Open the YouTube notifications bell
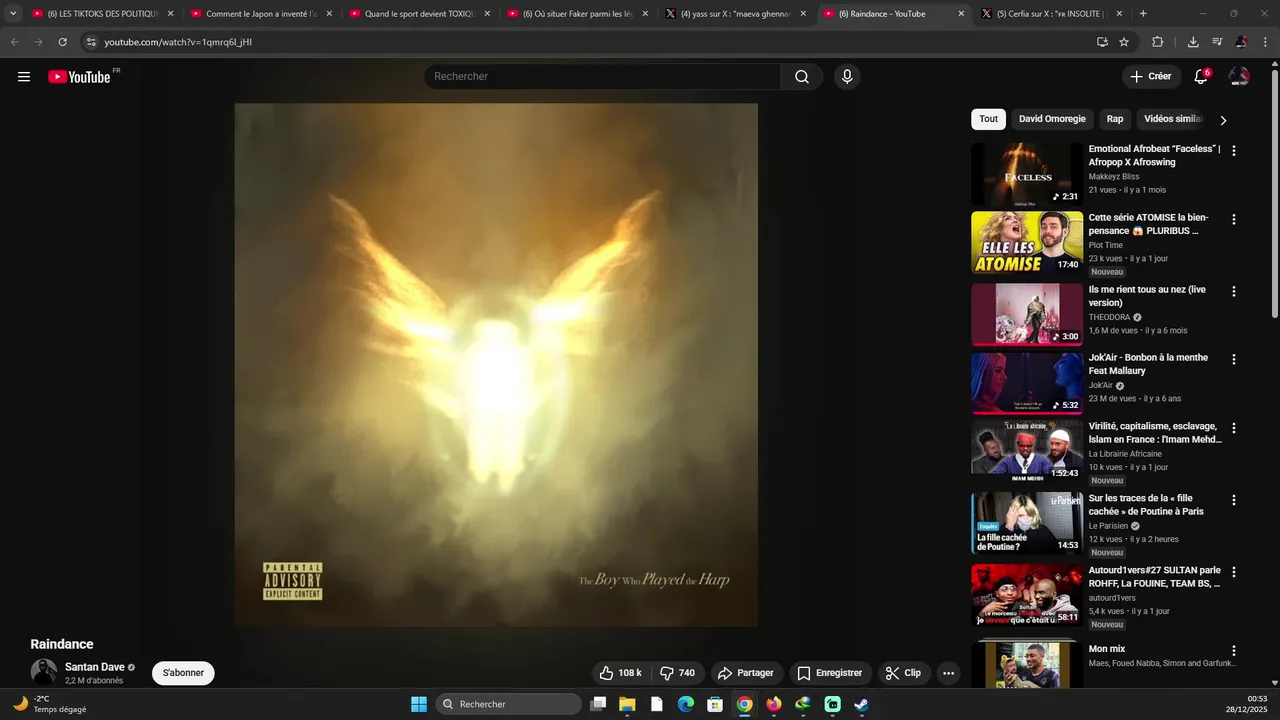The image size is (1280, 720). (x=1201, y=77)
